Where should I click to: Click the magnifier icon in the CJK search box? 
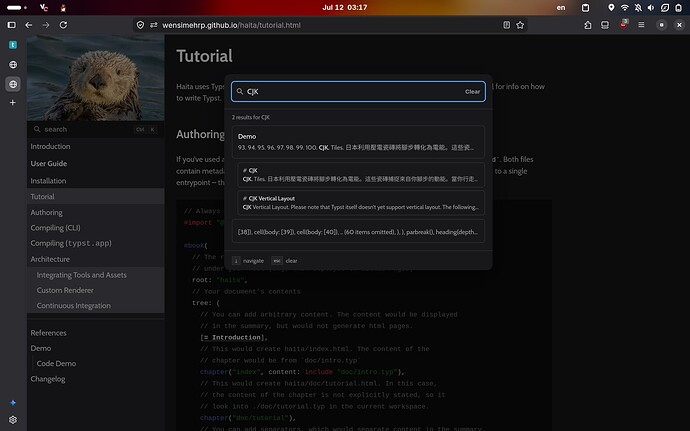click(240, 92)
